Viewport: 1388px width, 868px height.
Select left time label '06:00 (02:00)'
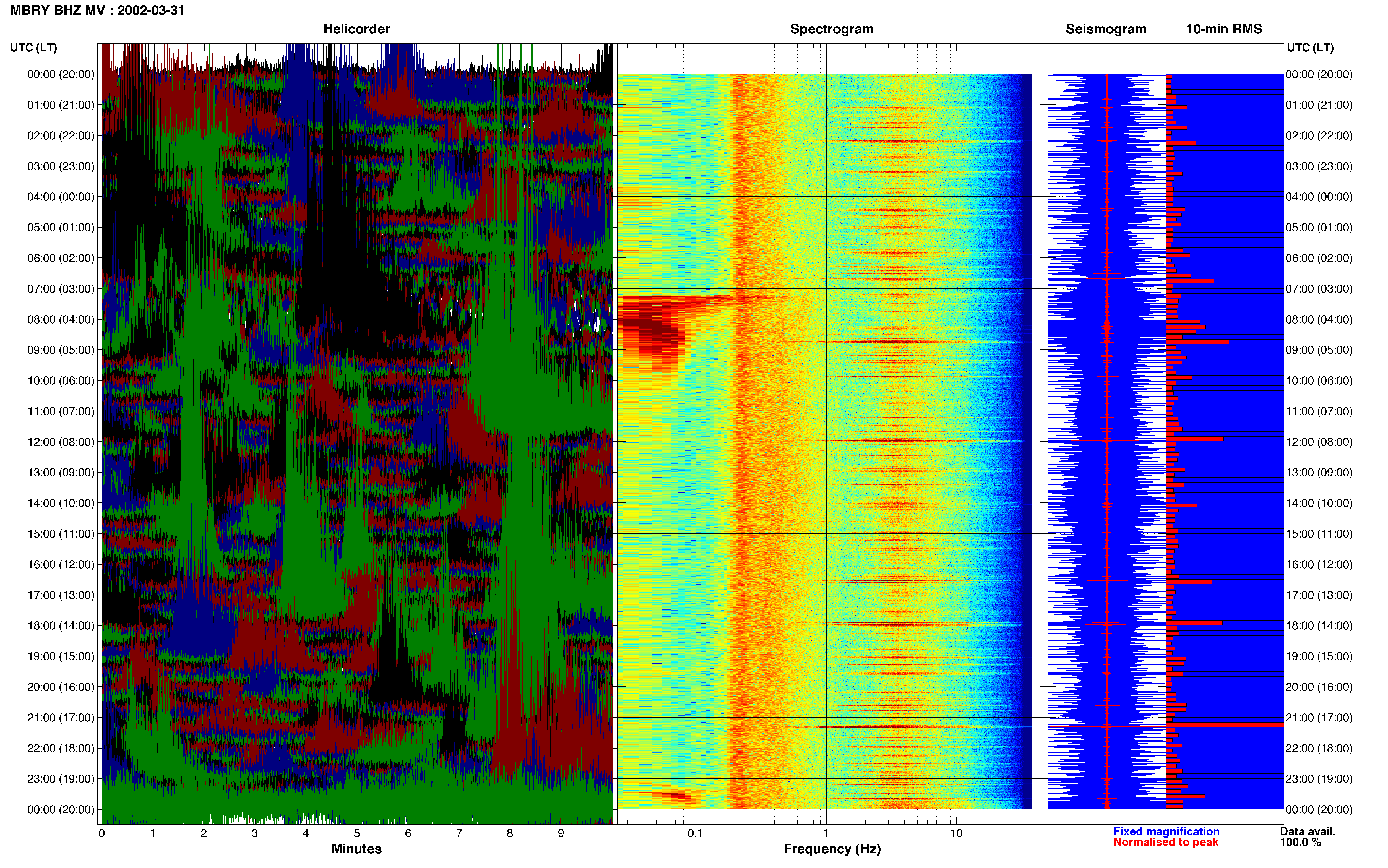(x=61, y=258)
